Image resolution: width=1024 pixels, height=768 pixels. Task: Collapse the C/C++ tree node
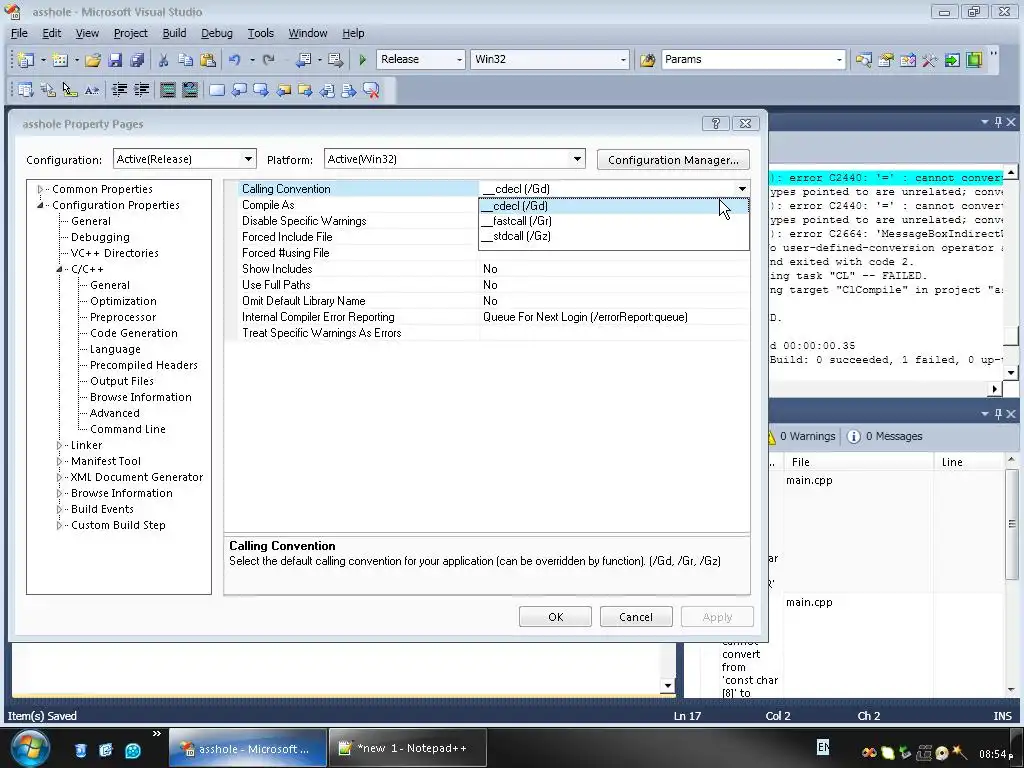pos(59,269)
